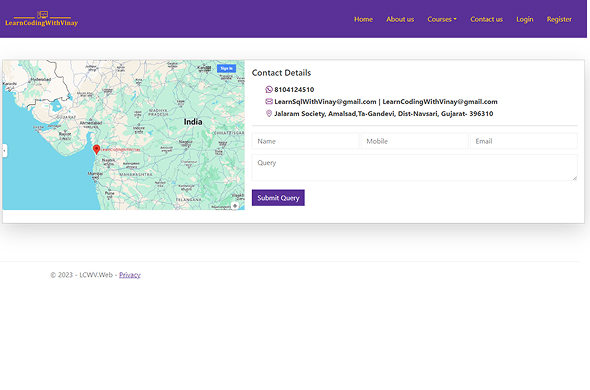Click the address location pin icon
This screenshot has width=590, height=390.
269,113
